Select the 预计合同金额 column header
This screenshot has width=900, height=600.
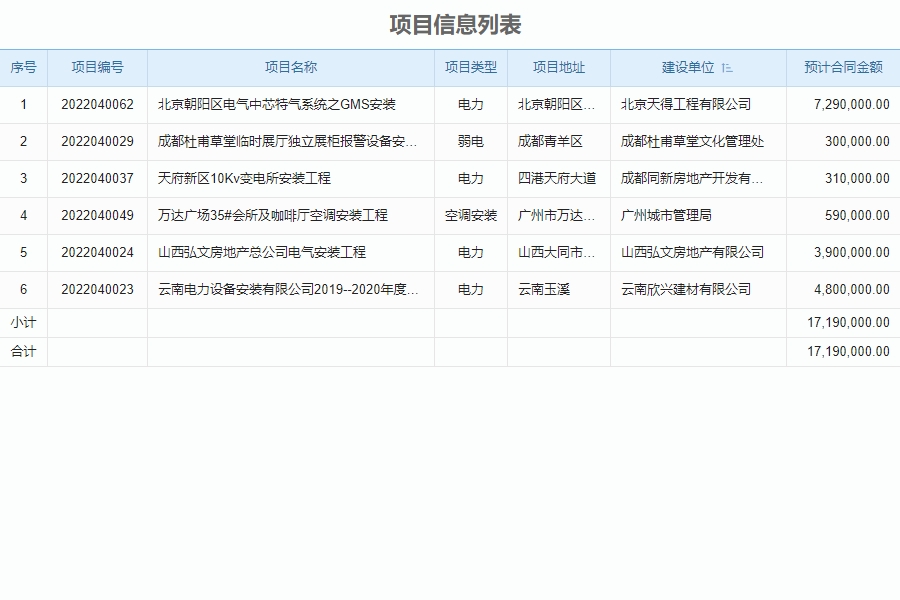[843, 68]
